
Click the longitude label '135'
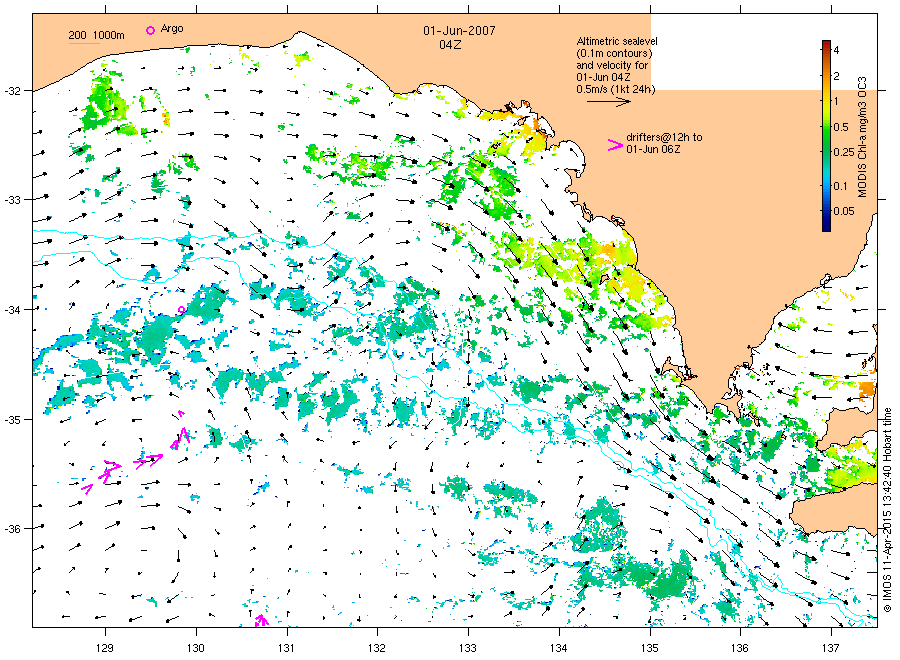coord(650,648)
